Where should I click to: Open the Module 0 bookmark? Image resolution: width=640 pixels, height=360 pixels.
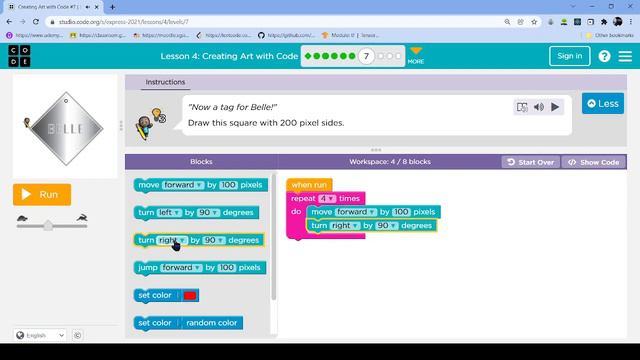click(350, 36)
